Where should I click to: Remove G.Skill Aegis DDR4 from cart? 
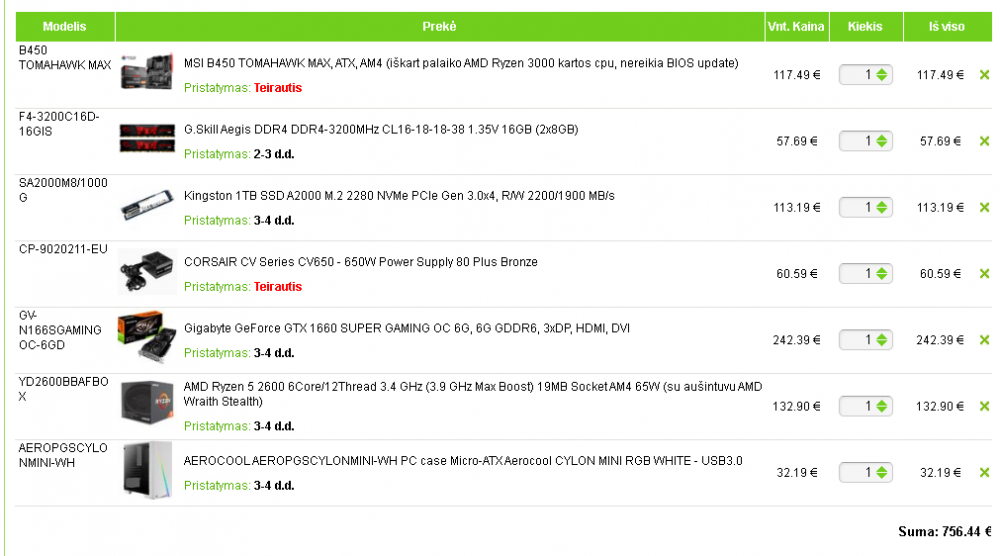pyautogui.click(x=985, y=142)
